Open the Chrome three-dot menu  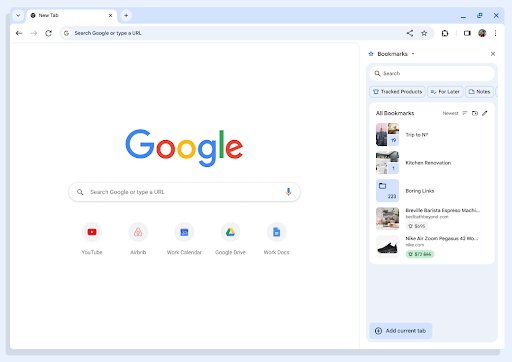495,33
